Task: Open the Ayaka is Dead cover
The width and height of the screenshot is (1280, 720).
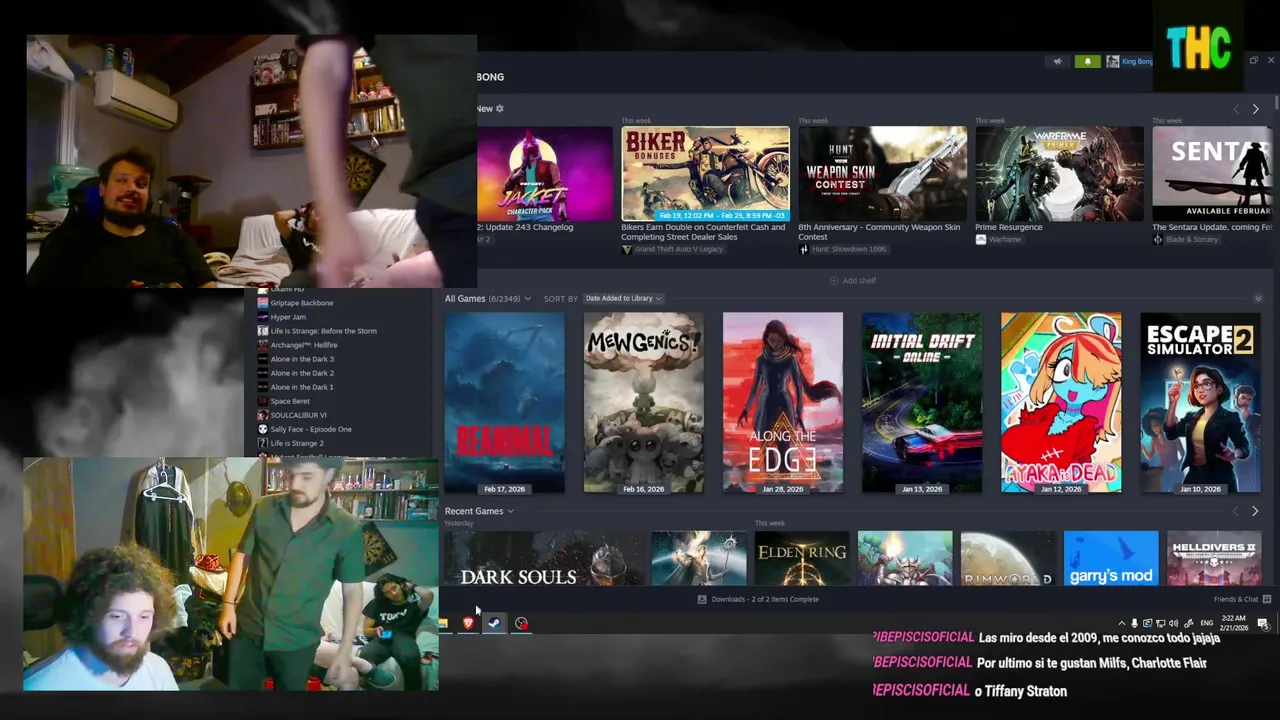Action: click(1061, 403)
